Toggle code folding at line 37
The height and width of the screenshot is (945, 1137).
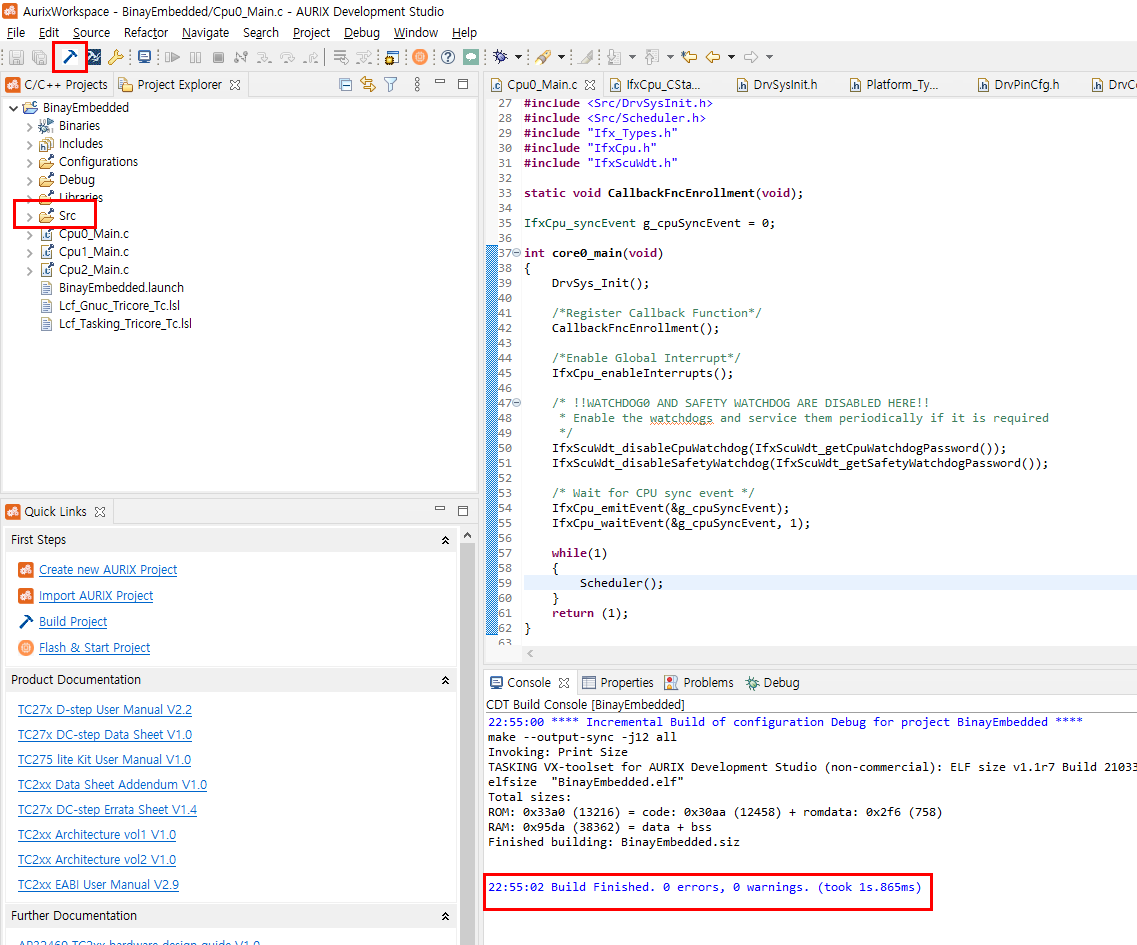click(516, 253)
